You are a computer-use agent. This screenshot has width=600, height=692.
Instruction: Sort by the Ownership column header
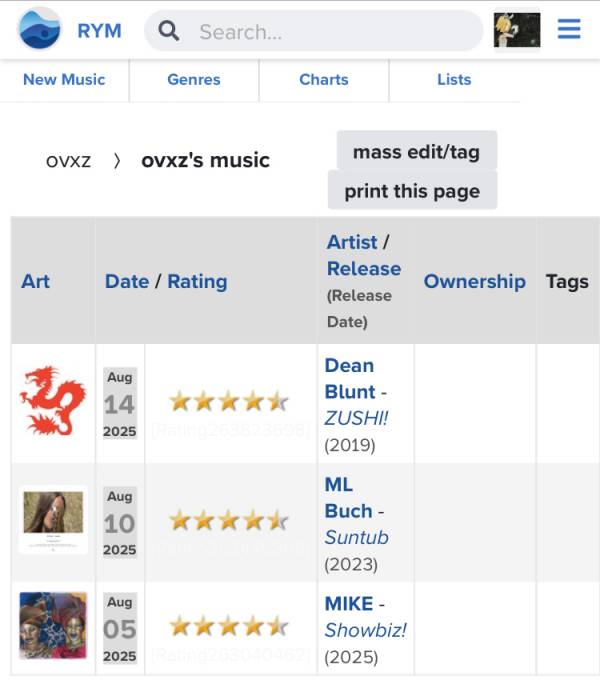coord(475,281)
